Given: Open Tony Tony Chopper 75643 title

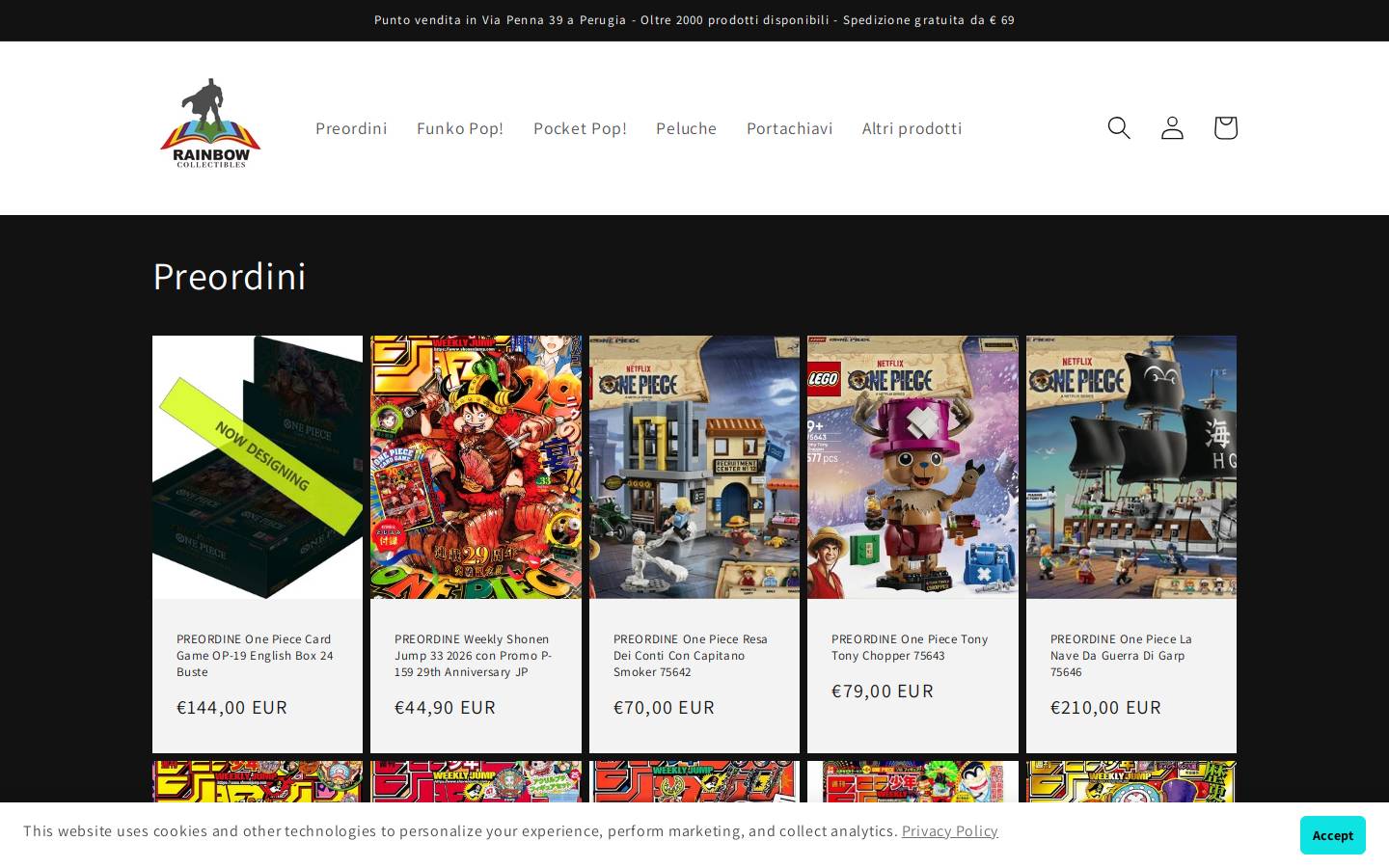Looking at the screenshot, I should [x=910, y=647].
